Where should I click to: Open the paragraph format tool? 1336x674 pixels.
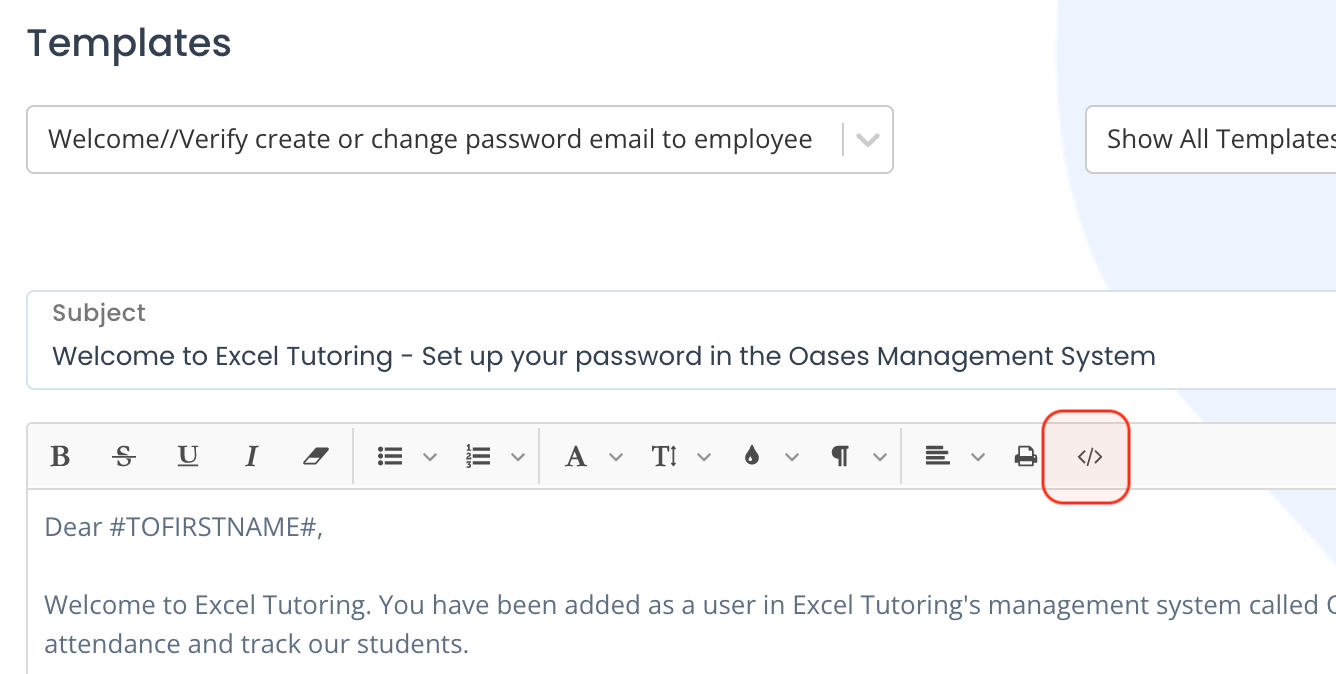[840, 457]
